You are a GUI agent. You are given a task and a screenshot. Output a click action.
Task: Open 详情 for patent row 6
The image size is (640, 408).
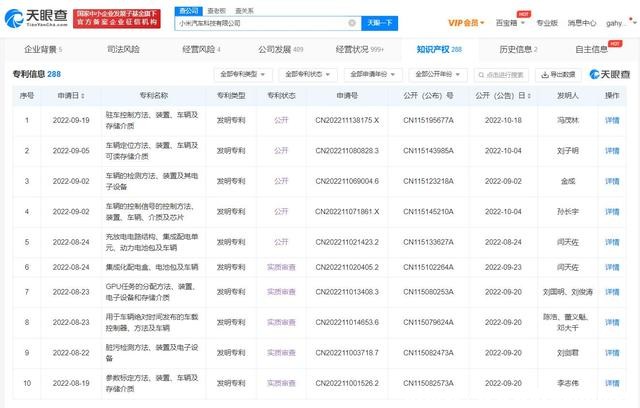tap(612, 267)
